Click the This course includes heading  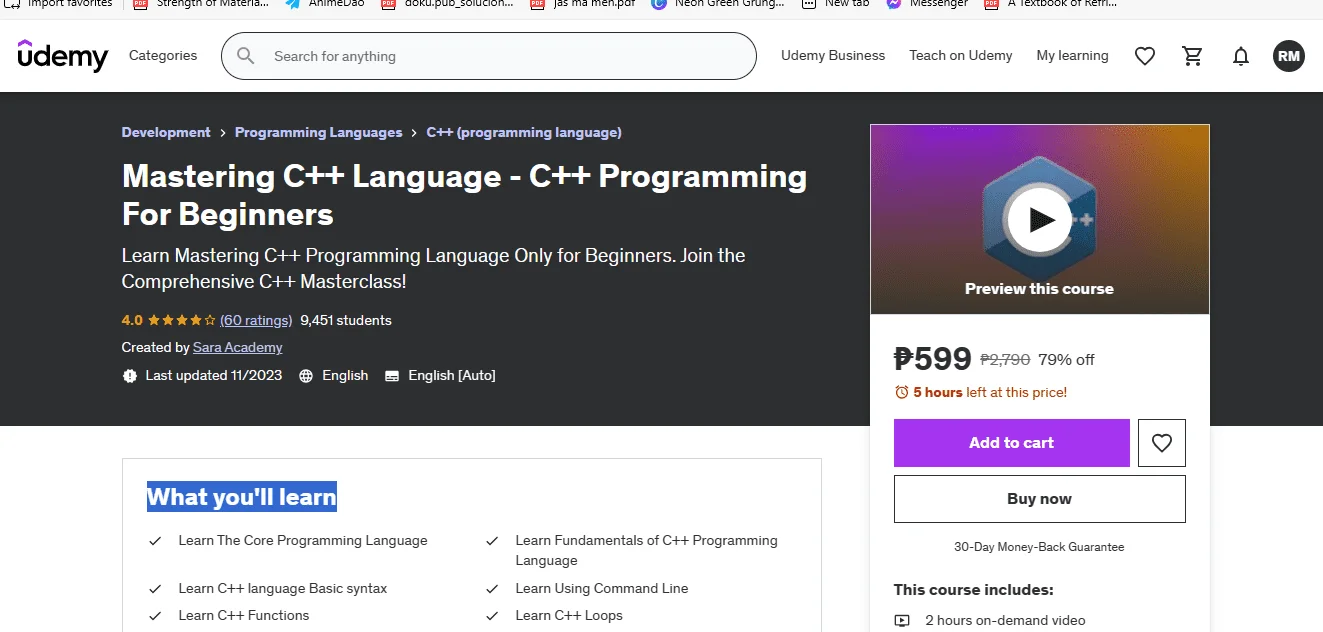(x=973, y=590)
